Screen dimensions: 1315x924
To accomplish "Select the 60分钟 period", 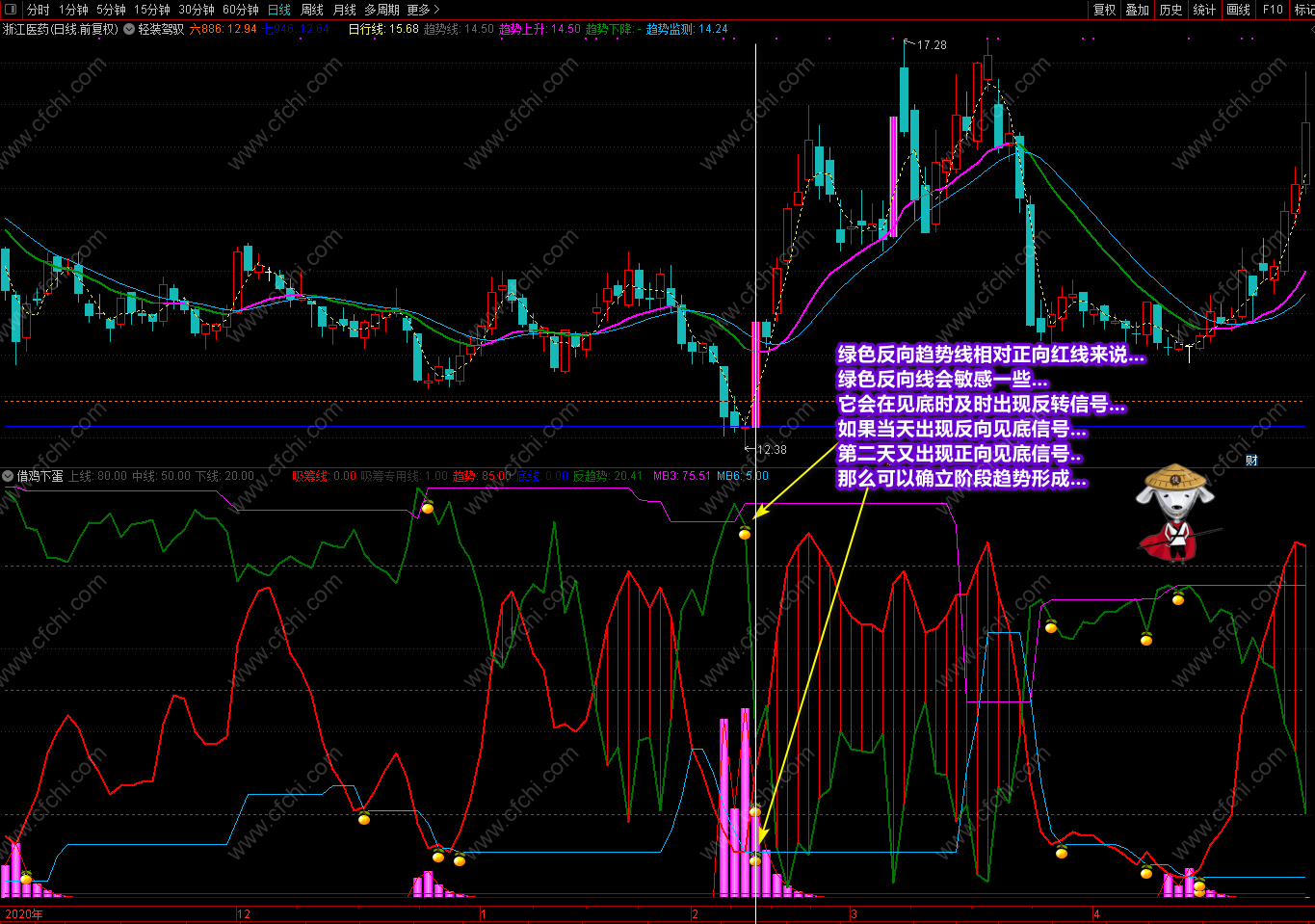I will click(x=241, y=10).
